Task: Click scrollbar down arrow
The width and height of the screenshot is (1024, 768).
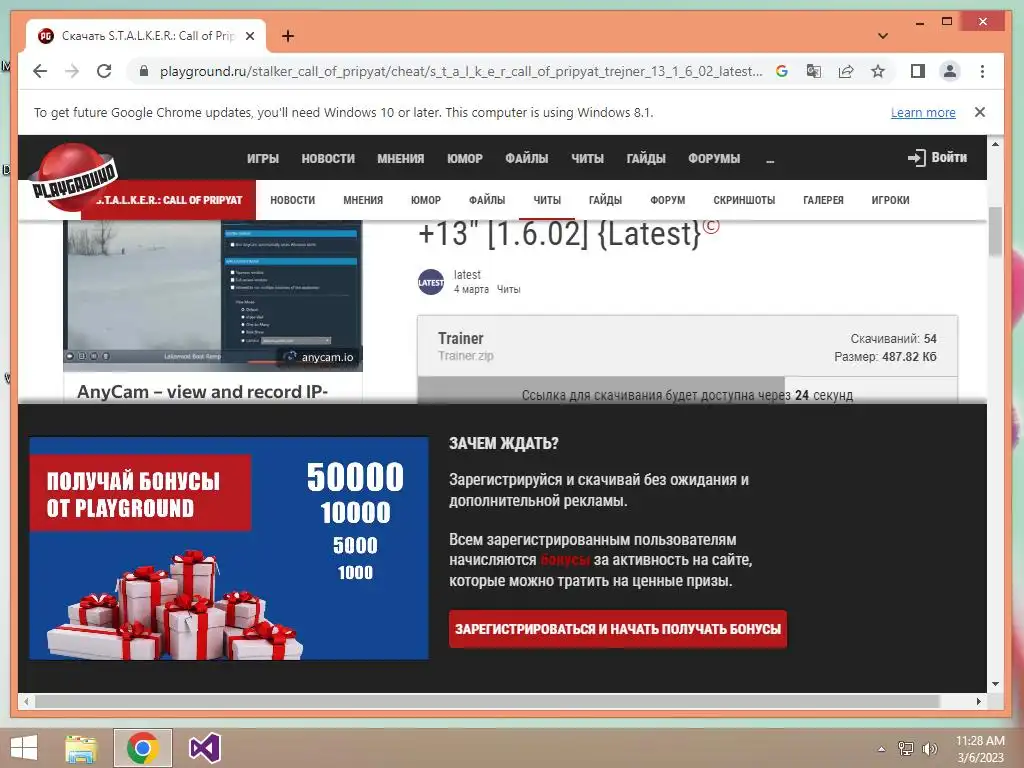Action: point(995,684)
